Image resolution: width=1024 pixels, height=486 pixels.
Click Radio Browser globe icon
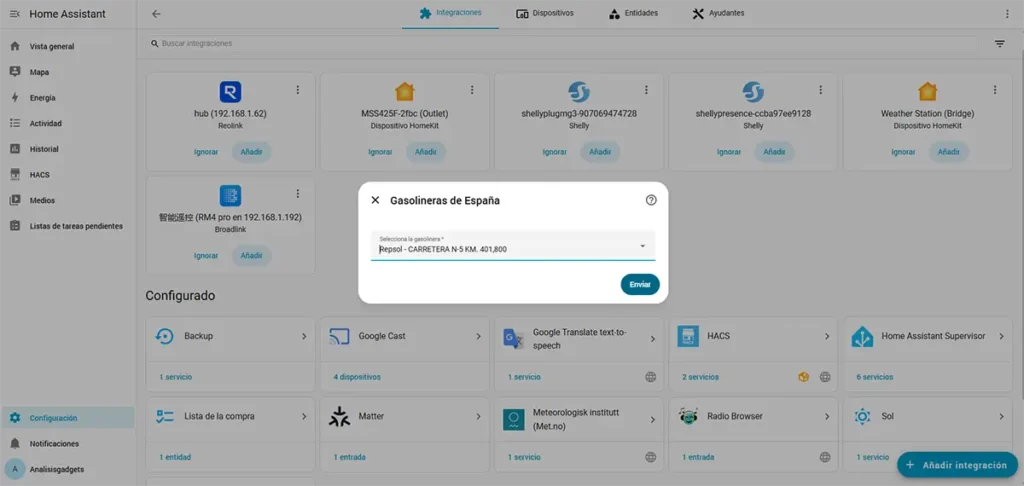point(825,457)
